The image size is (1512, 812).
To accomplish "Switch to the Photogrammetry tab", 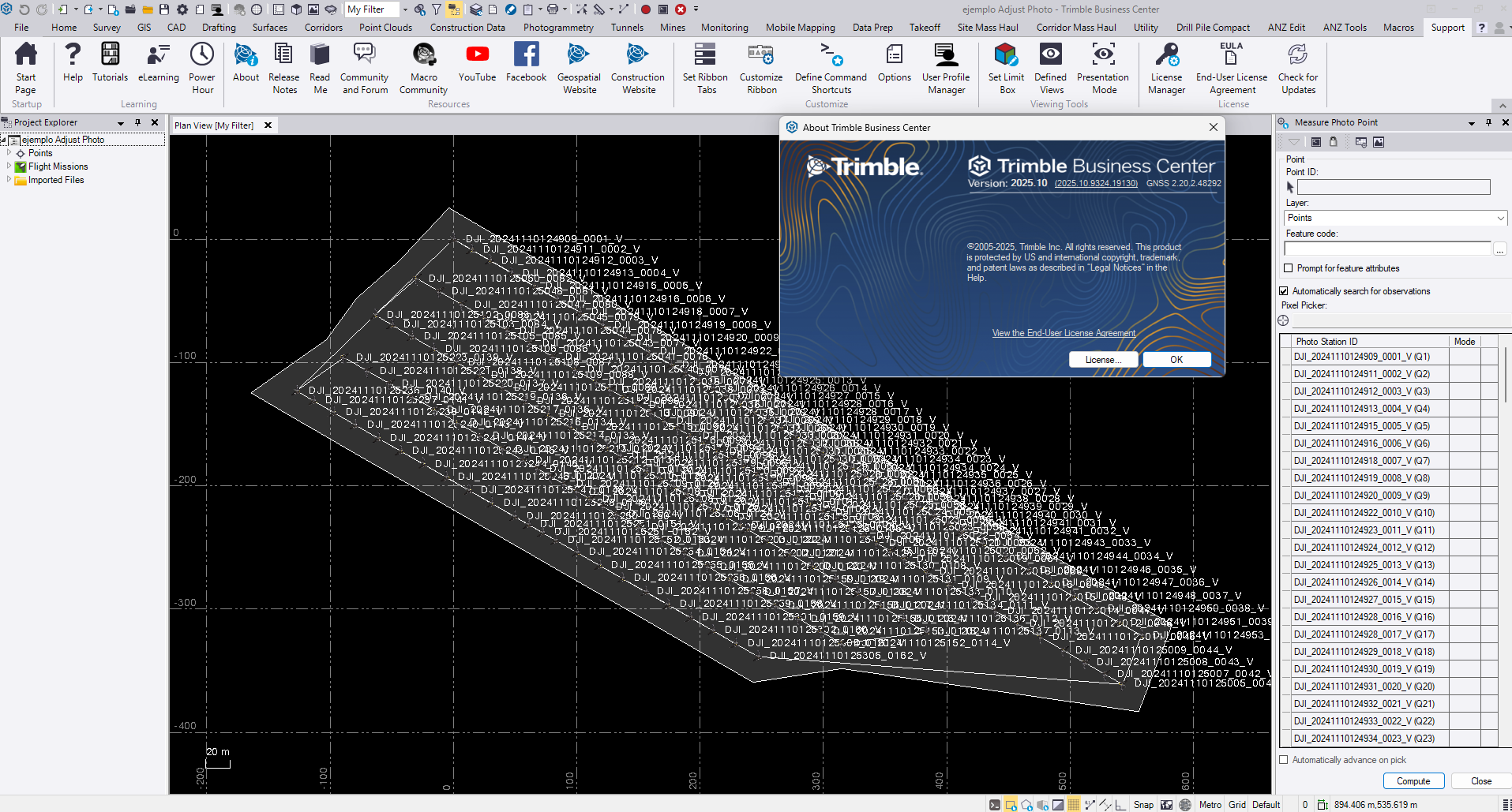I will point(558,28).
